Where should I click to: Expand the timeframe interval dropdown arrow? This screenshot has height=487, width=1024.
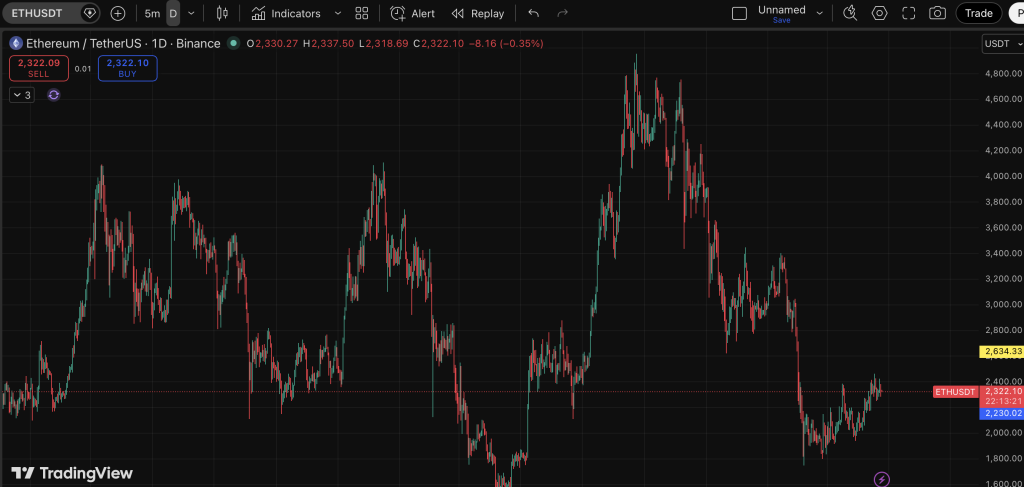click(x=192, y=14)
